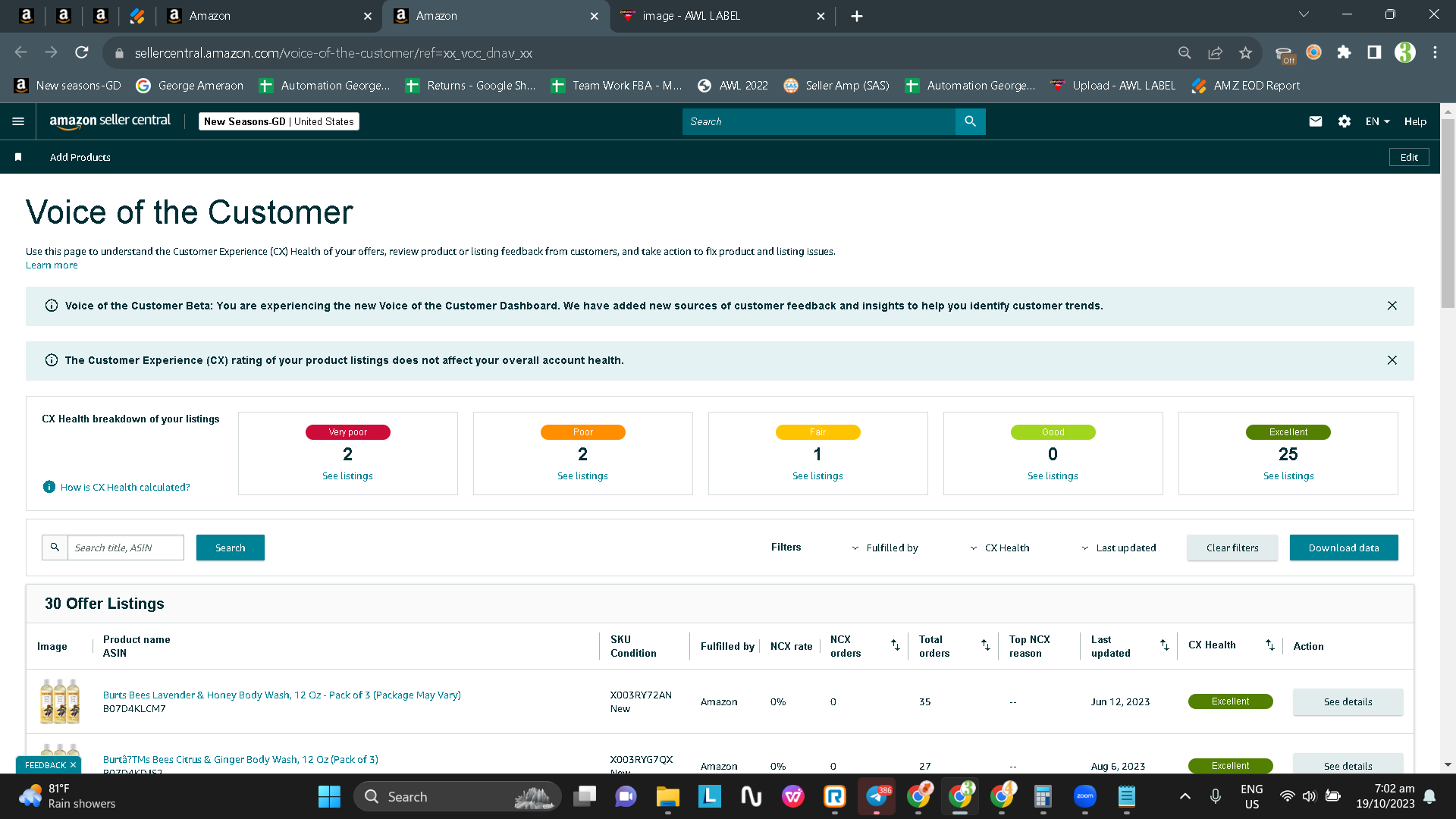Image resolution: width=1456 pixels, height=819 pixels.
Task: Open the Chrome three-dot menu
Action: 1435,52
